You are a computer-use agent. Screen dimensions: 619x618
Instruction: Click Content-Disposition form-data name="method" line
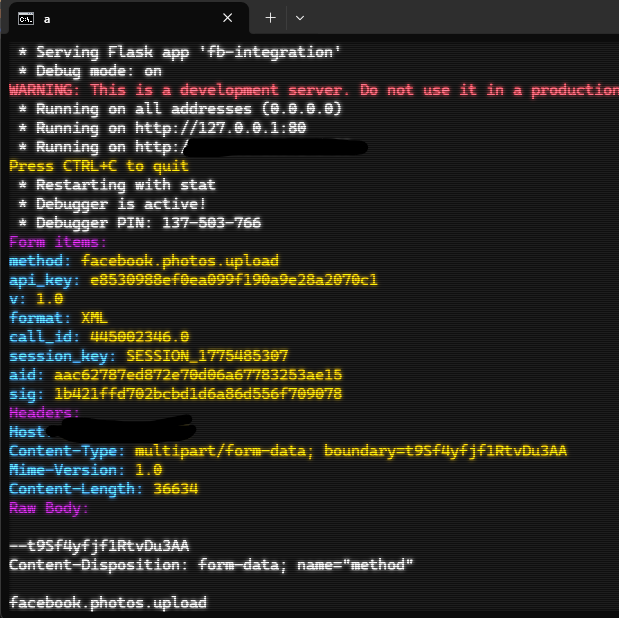[211, 565]
